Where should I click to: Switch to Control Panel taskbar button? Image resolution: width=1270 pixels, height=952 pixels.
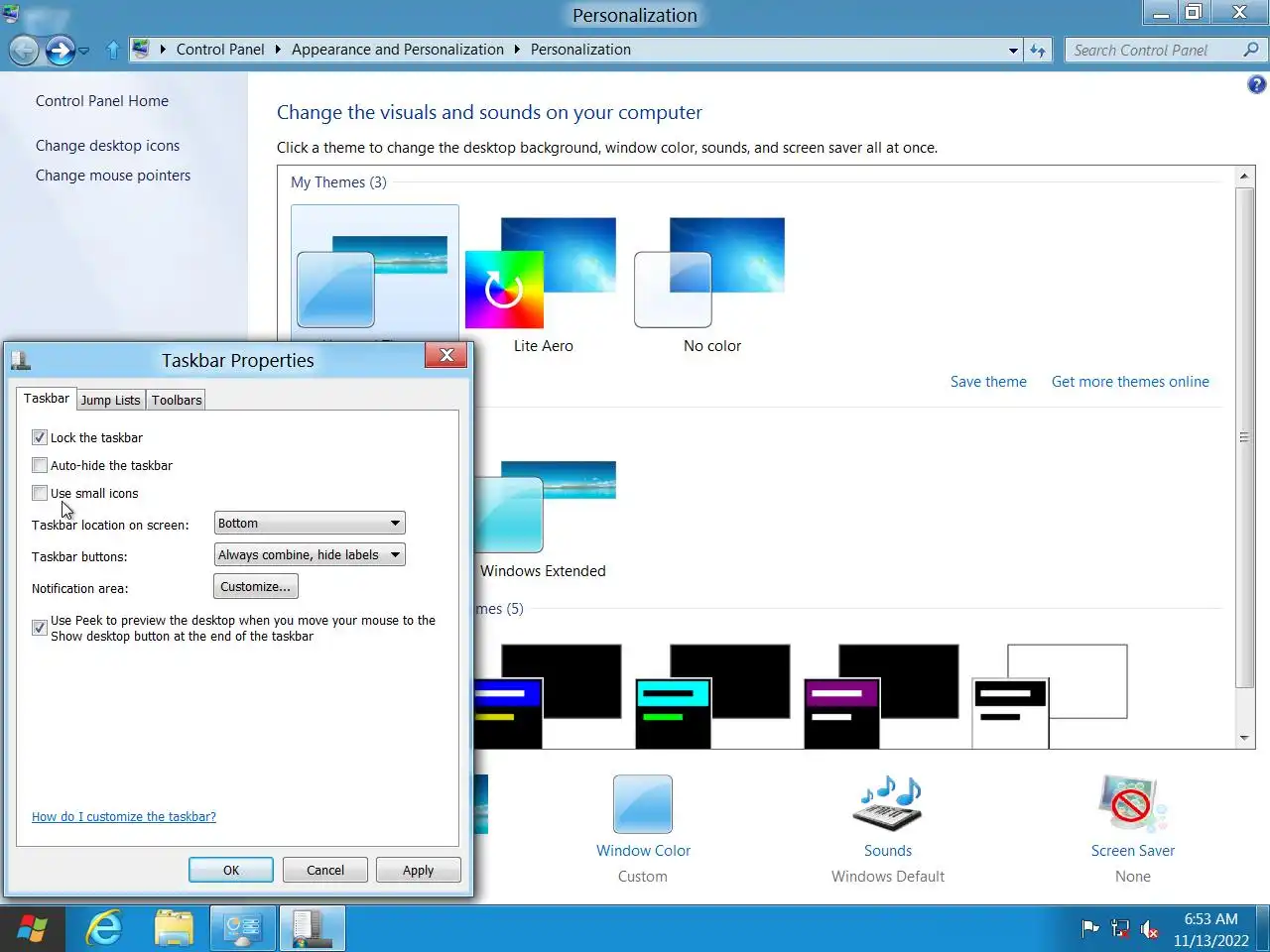(x=243, y=928)
